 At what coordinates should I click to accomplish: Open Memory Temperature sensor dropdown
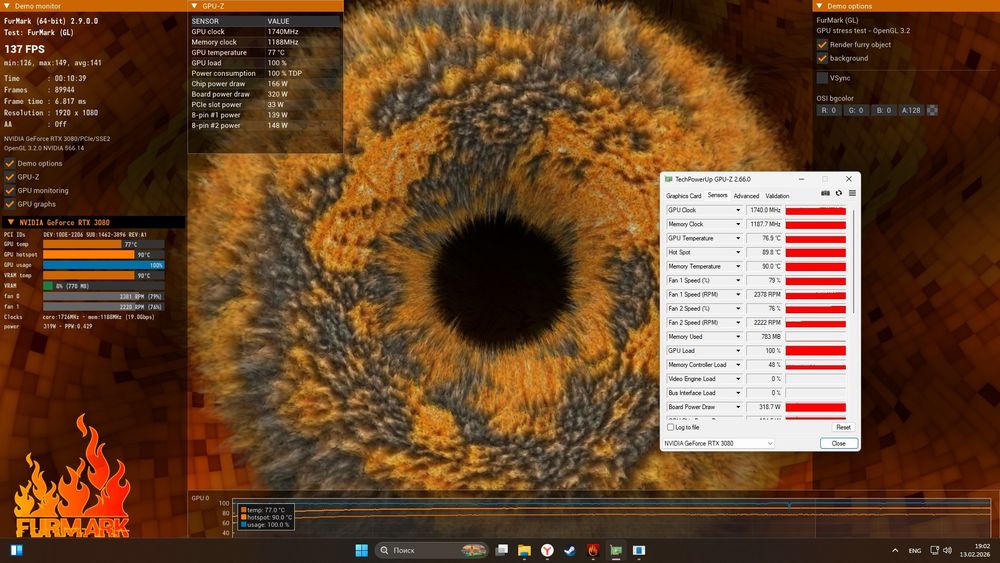[738, 267]
